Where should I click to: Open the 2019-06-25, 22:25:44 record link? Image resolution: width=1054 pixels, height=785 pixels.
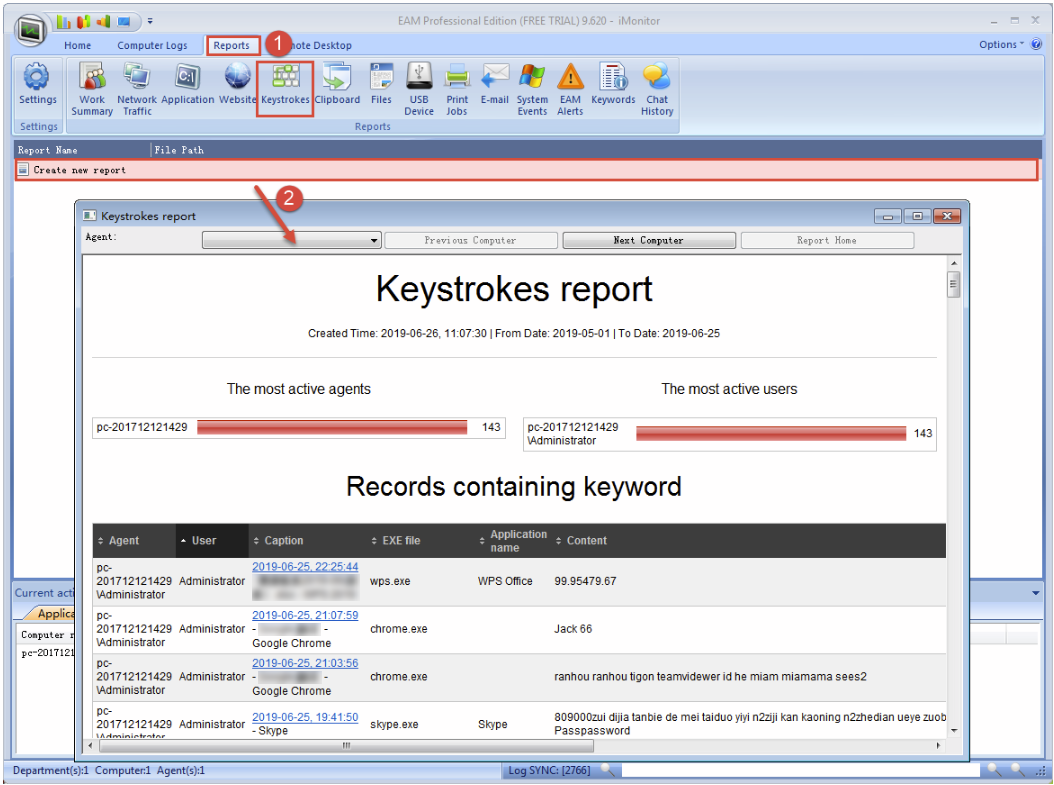click(305, 567)
